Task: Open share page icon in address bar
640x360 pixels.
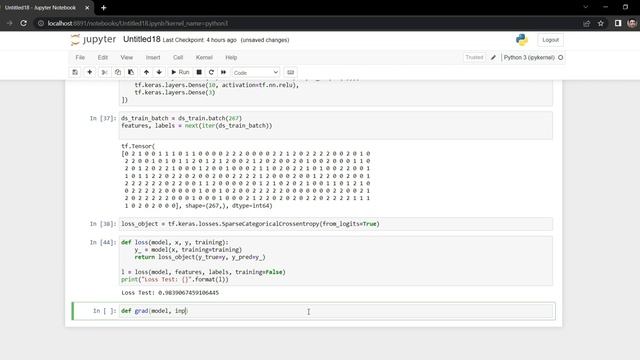Action: [x=587, y=23]
